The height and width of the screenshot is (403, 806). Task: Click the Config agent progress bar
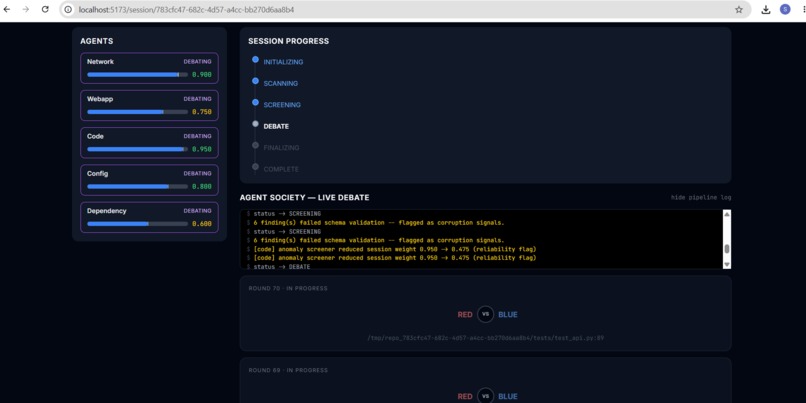tap(137, 186)
